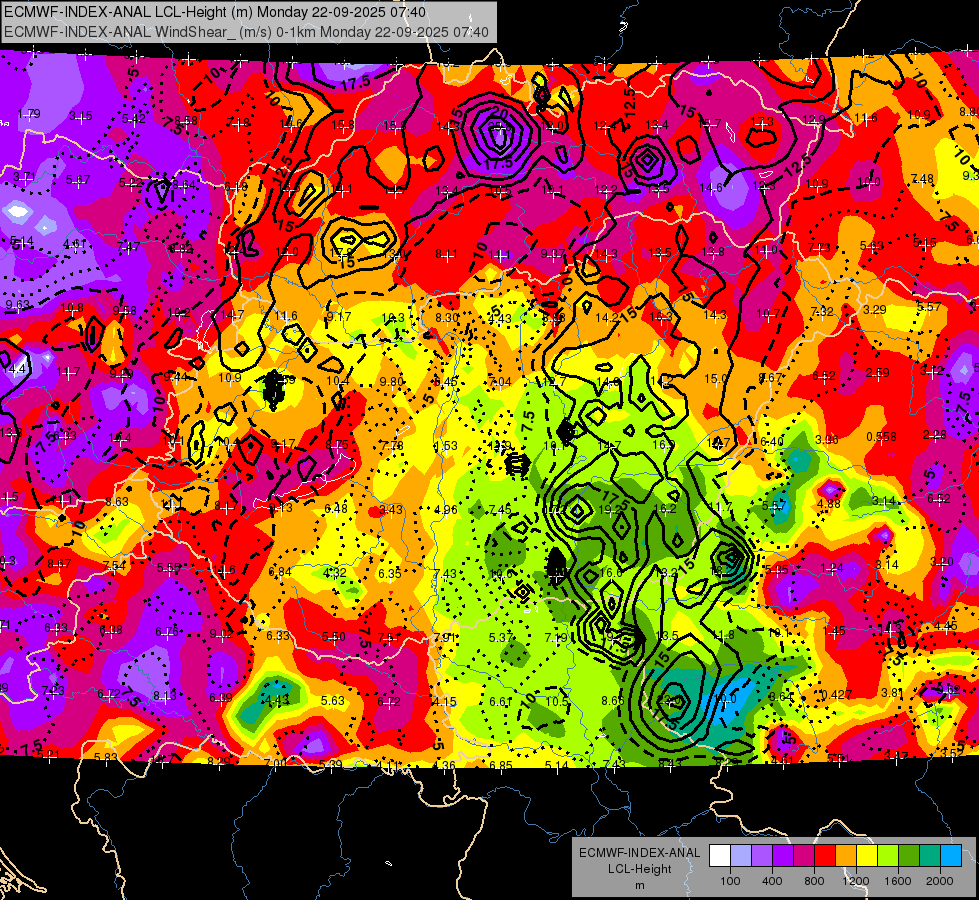Click the lime green legend swatch left of 1600
The image size is (979, 900).
888,856
